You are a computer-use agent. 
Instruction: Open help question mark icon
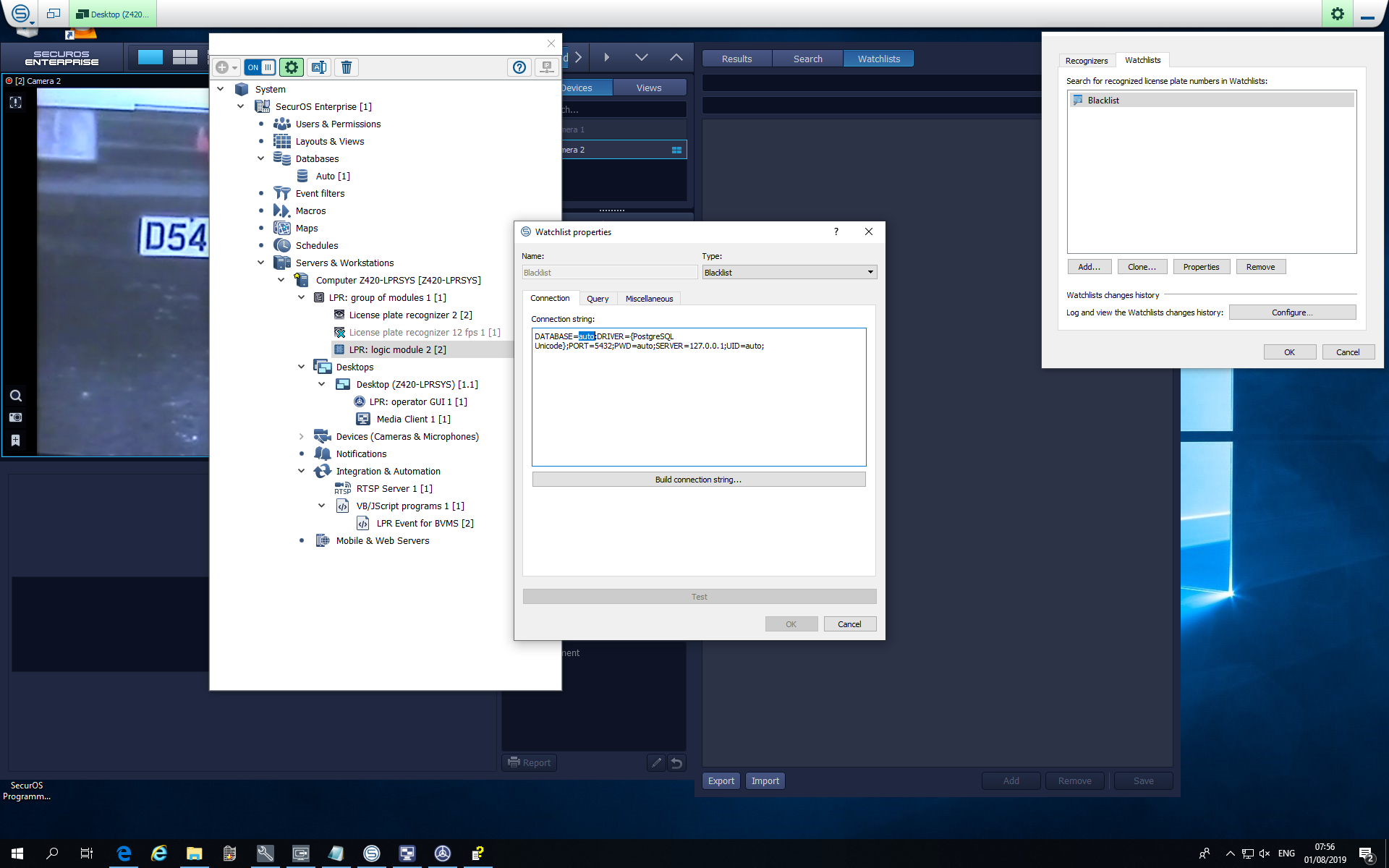click(x=519, y=67)
